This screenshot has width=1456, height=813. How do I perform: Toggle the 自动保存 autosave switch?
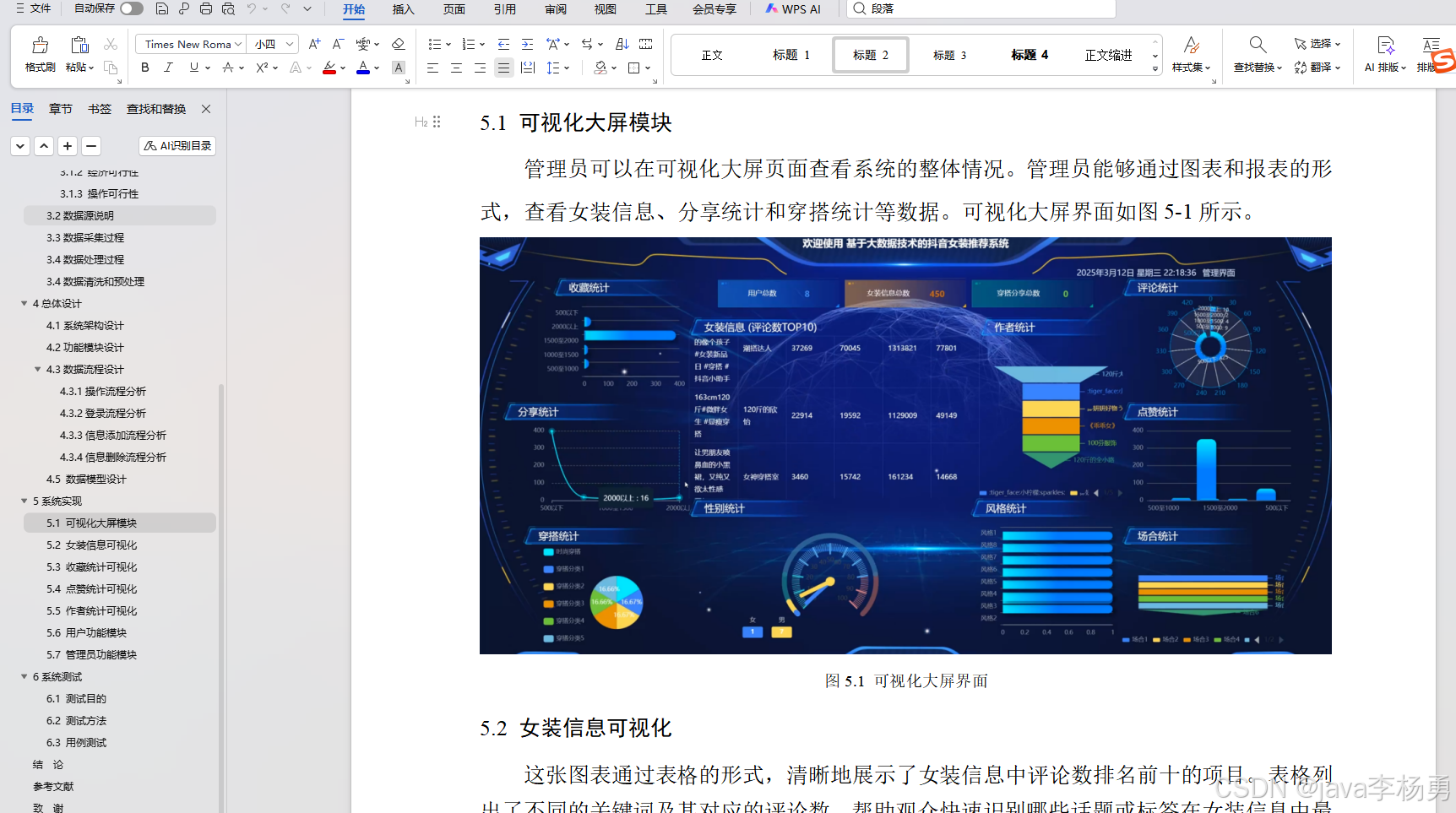[x=131, y=7]
